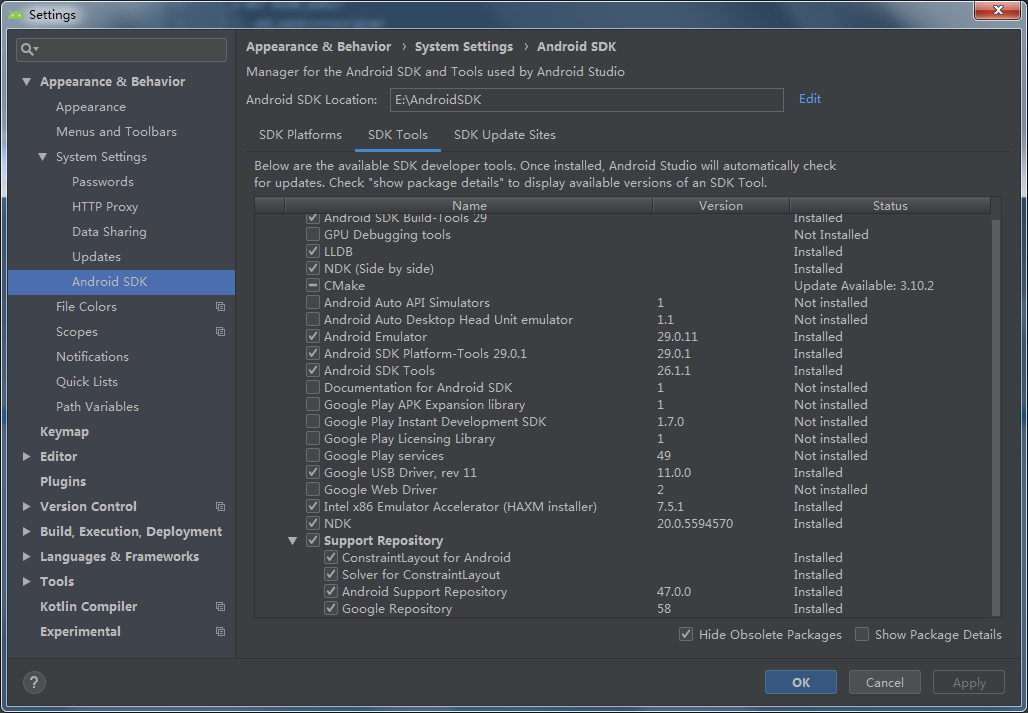Image resolution: width=1028 pixels, height=713 pixels.
Task: Click the Edit link next to SDK location
Action: pyautogui.click(x=809, y=100)
